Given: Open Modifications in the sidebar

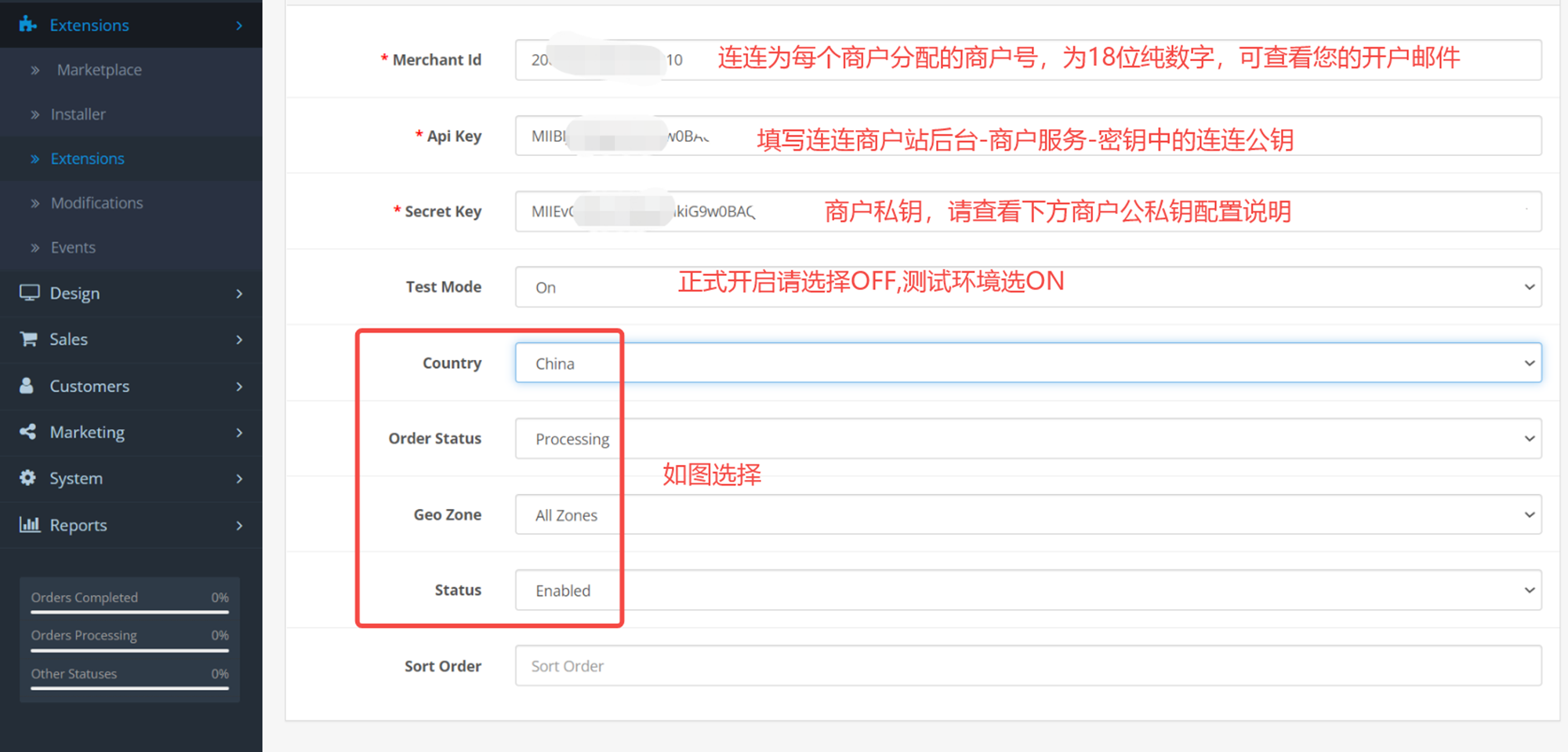Looking at the screenshot, I should point(96,203).
